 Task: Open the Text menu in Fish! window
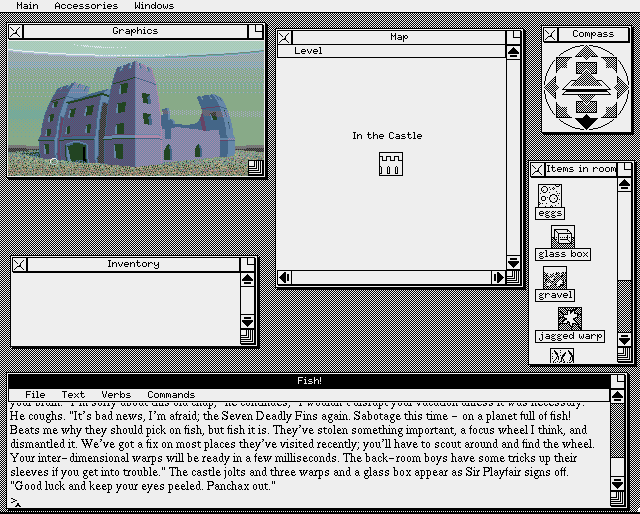(73, 395)
